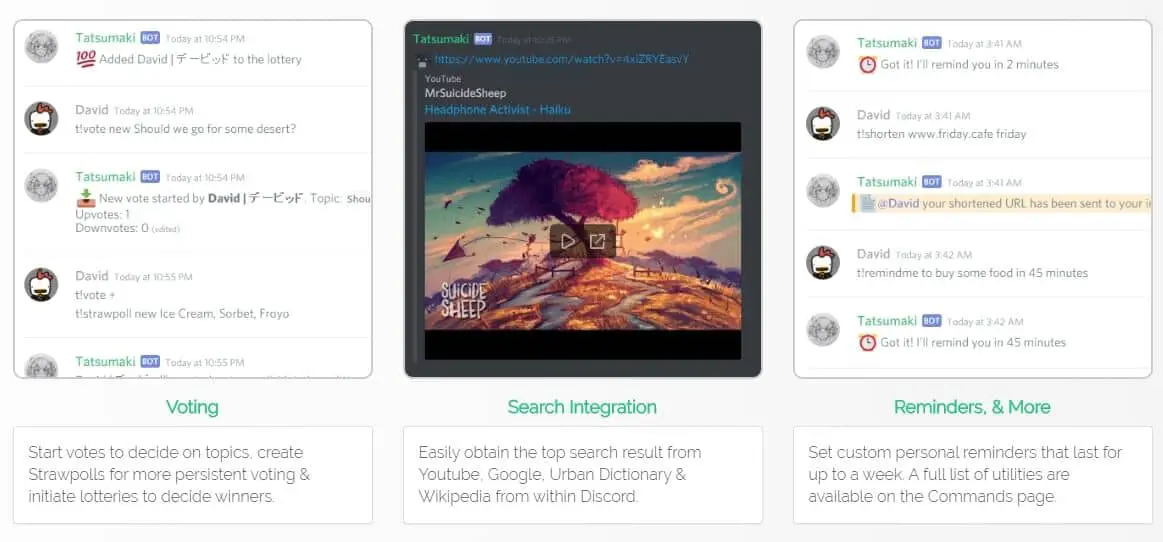Click the @David mention in shortened URL message

pos(897,204)
